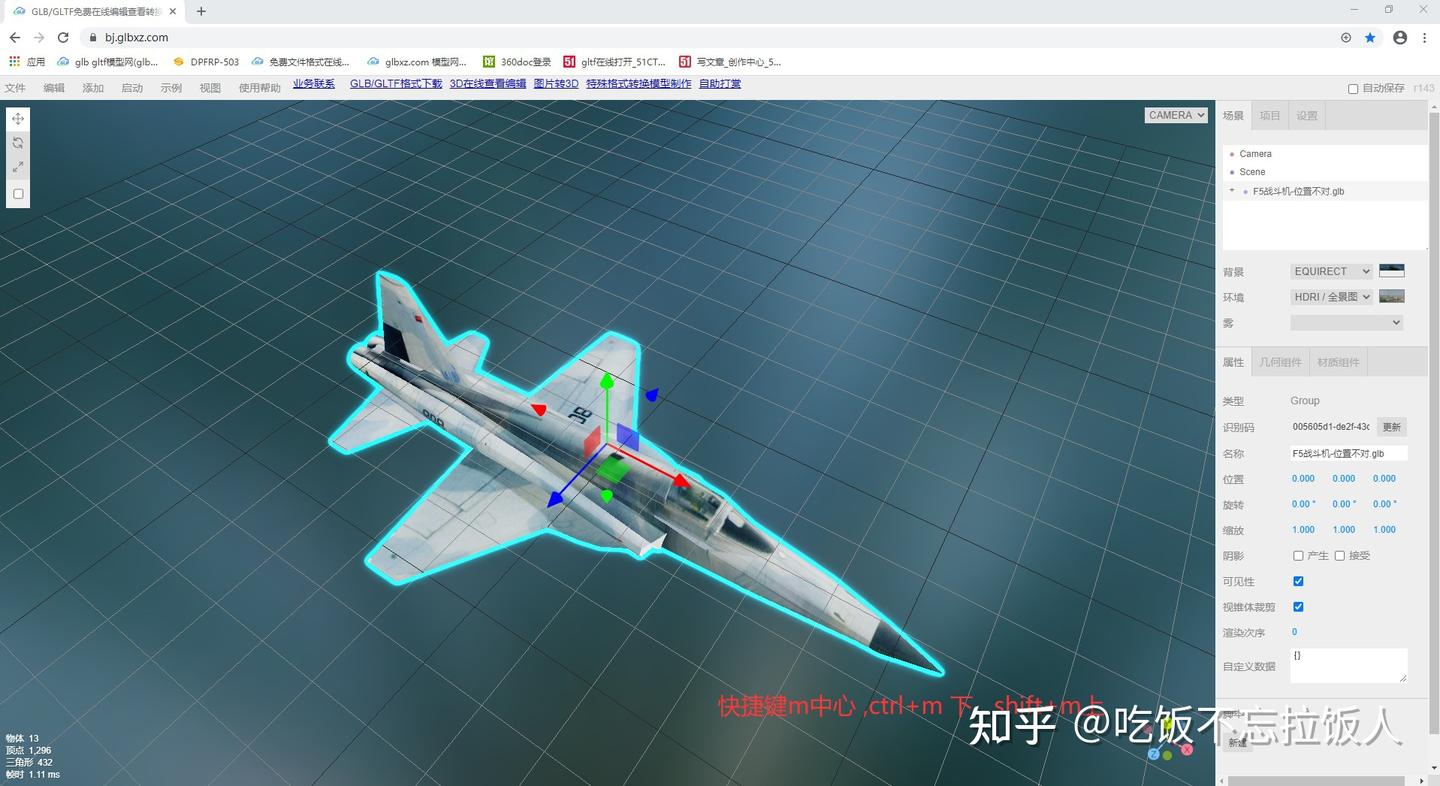Open the 文件 (File) menu

click(x=15, y=88)
